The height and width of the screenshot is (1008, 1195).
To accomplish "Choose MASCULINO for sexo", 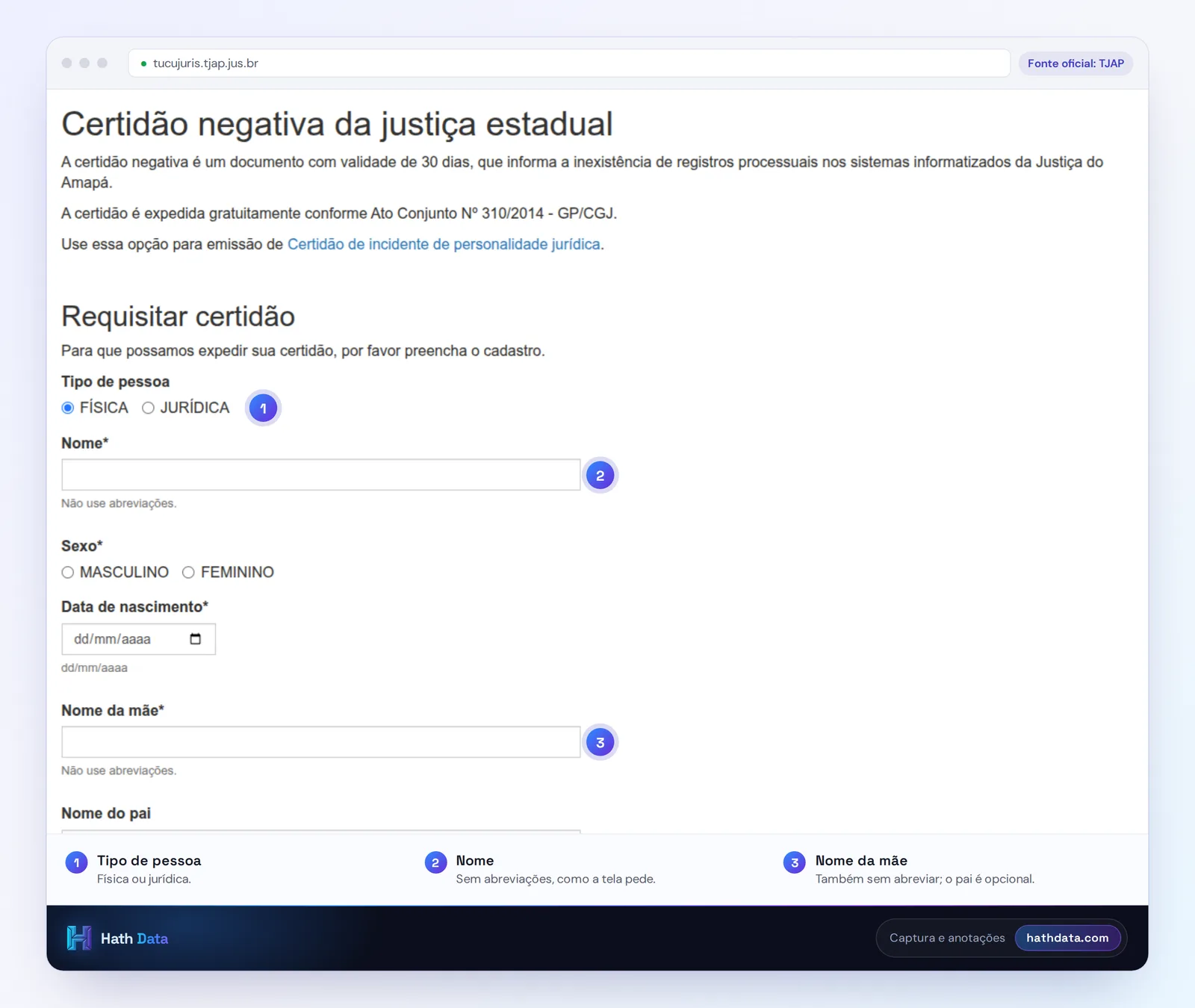I will pyautogui.click(x=68, y=572).
